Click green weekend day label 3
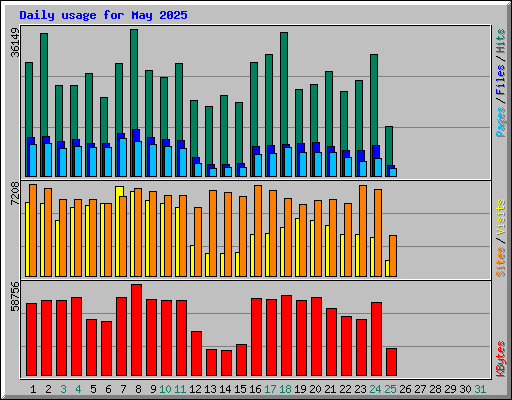The width and height of the screenshot is (512, 400). [63, 389]
